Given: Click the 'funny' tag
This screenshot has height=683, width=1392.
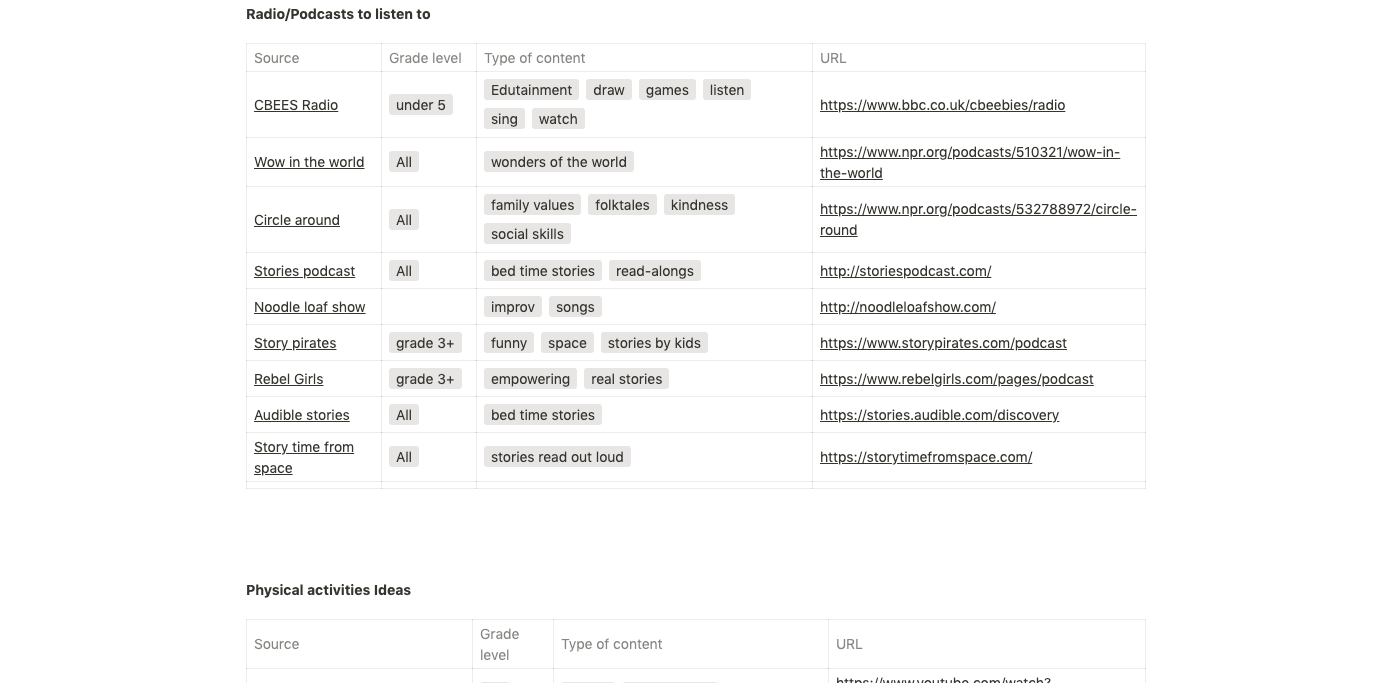Looking at the screenshot, I should (x=509, y=343).
